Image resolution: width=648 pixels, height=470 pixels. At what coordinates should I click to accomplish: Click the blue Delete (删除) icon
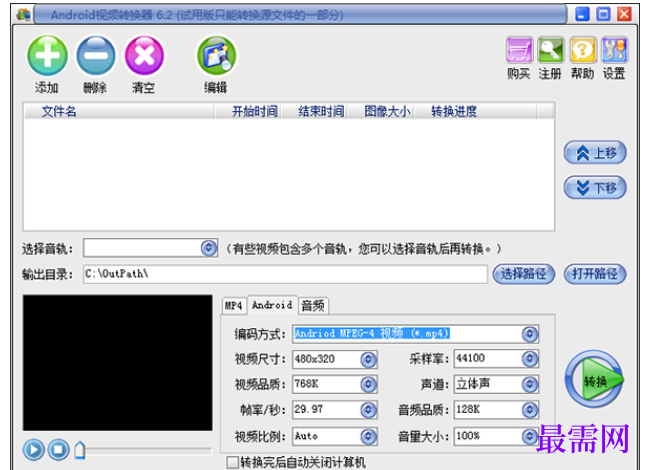[x=96, y=55]
